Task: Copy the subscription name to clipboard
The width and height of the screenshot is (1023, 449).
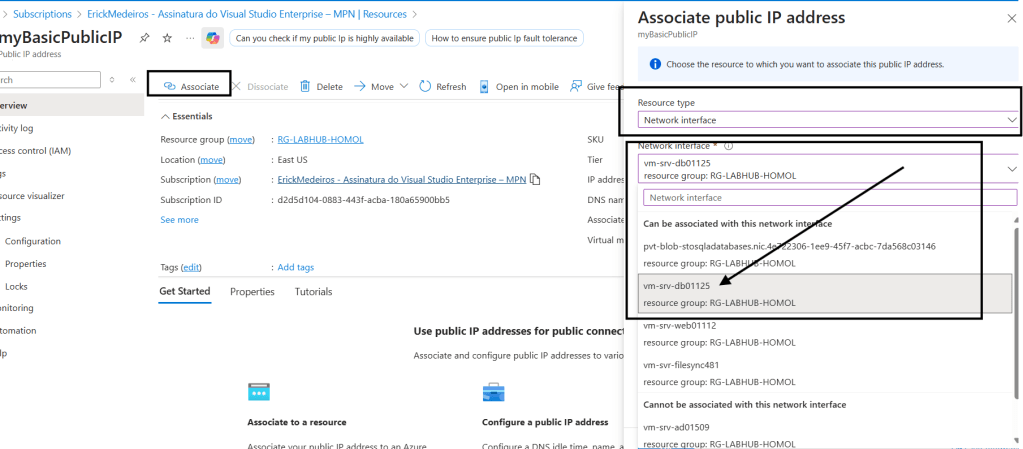Action: 535,179
